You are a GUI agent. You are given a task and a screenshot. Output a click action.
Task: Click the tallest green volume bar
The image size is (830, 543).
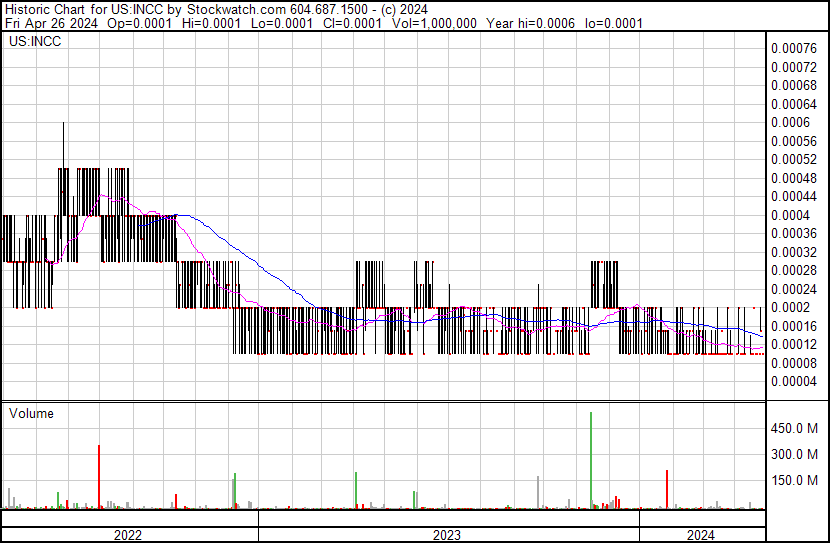pyautogui.click(x=591, y=460)
